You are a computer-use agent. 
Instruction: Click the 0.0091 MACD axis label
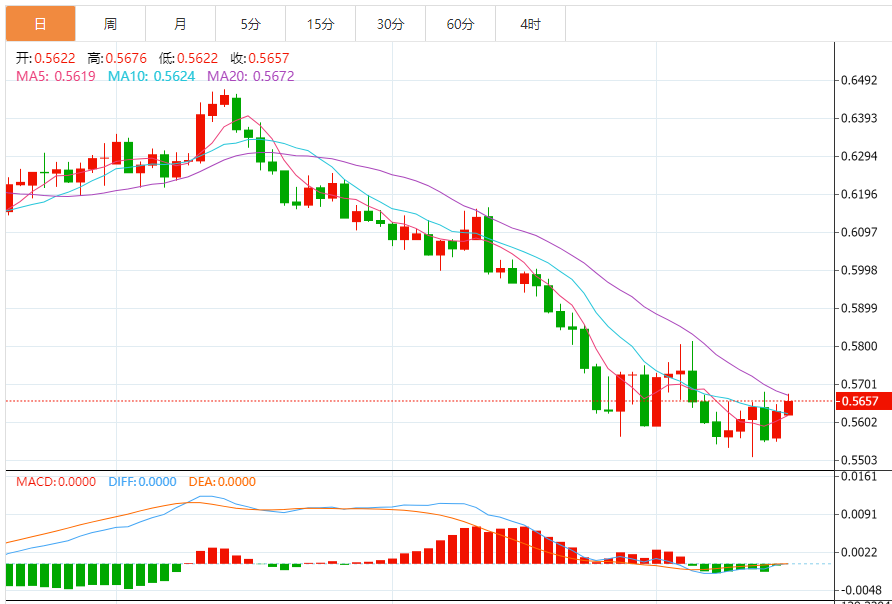tap(860, 515)
